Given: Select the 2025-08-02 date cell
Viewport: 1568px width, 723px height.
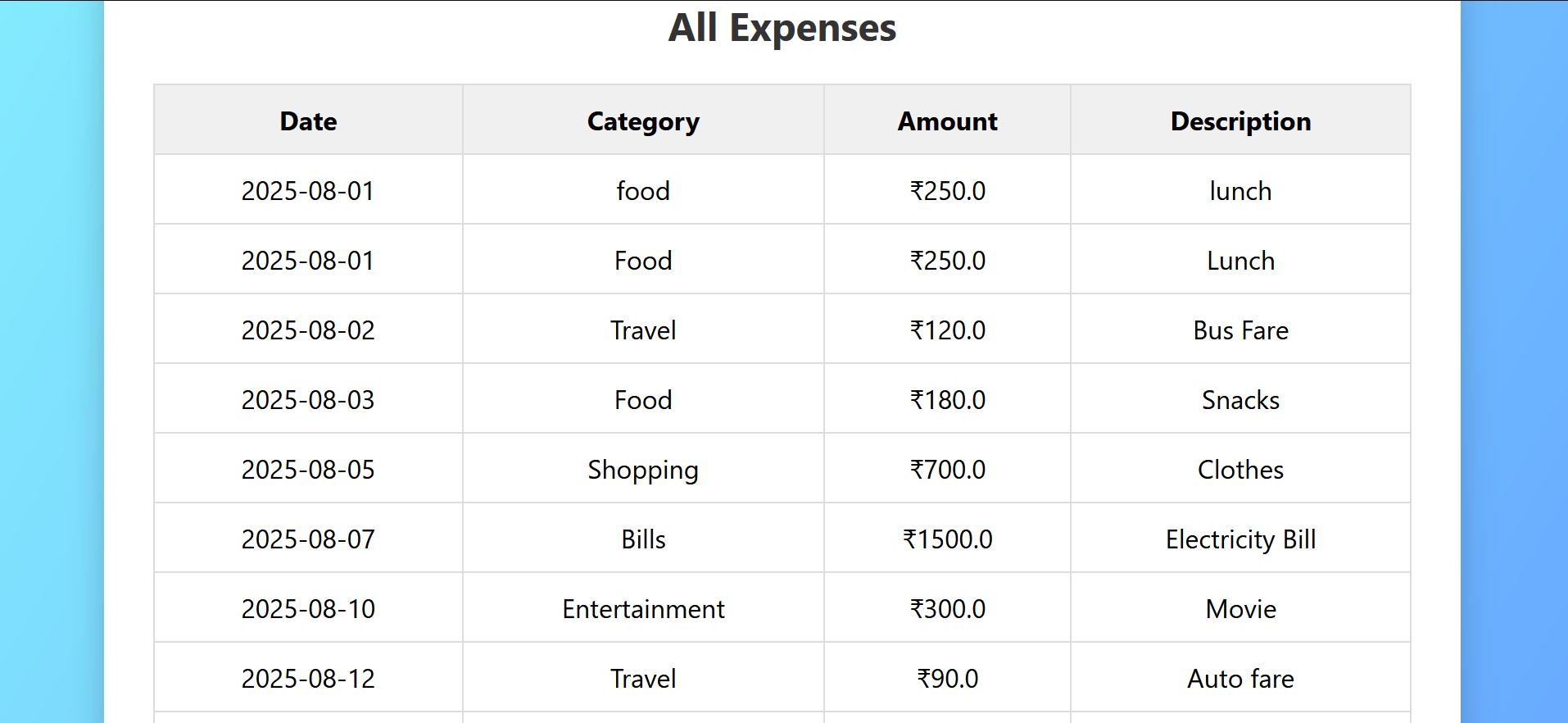Looking at the screenshot, I should pos(308,330).
